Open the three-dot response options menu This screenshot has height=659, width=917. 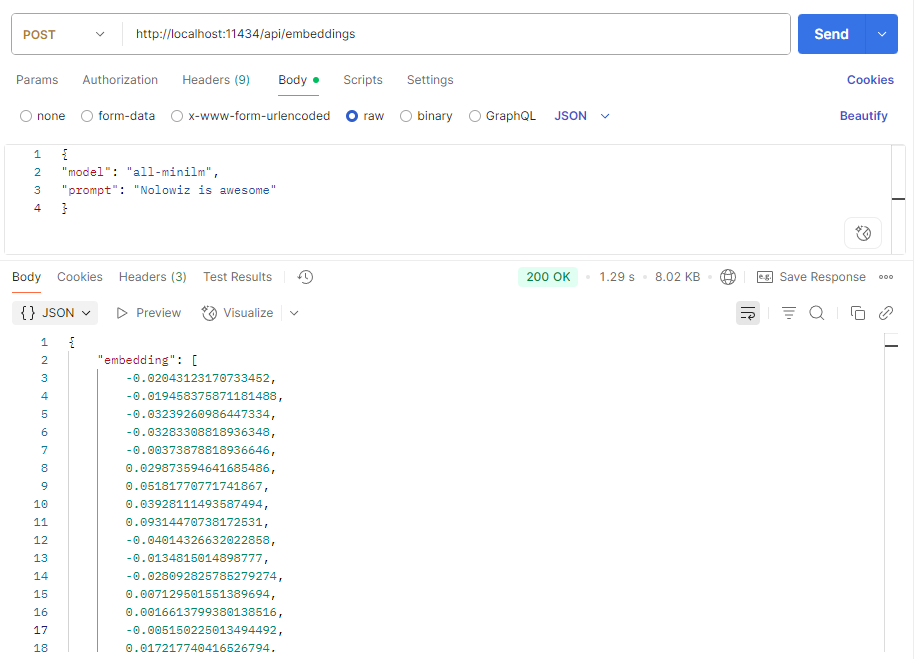point(886,277)
